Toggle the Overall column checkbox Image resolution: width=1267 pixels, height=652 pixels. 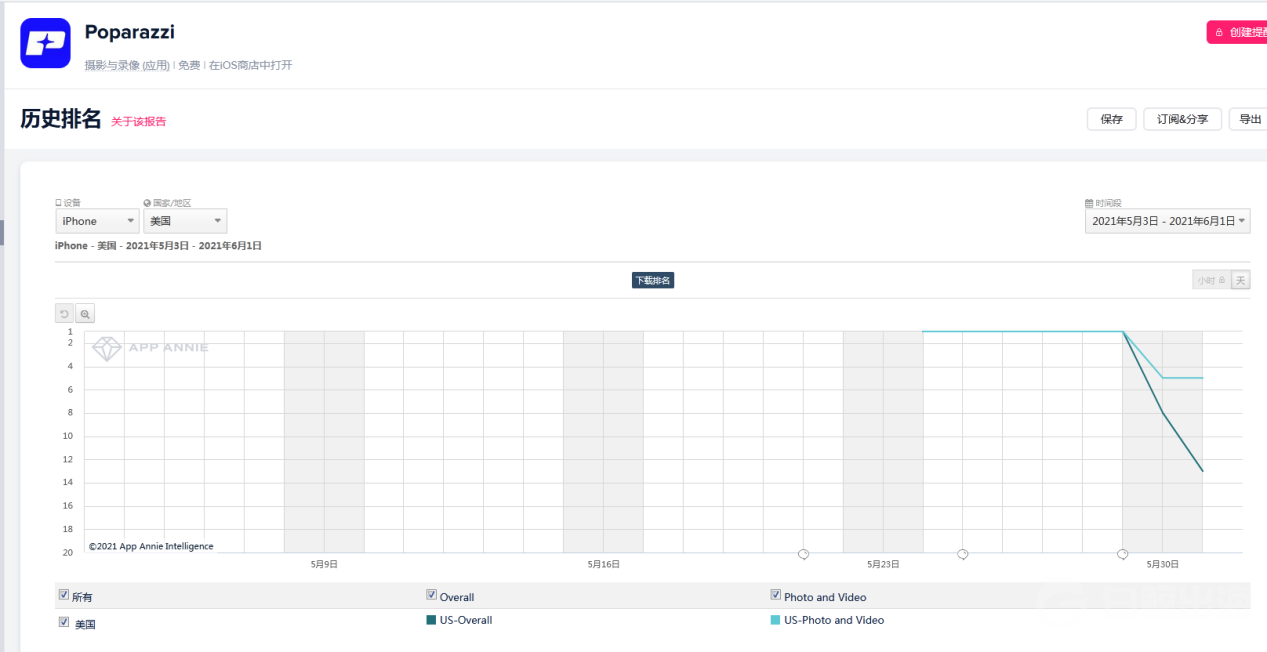point(432,595)
